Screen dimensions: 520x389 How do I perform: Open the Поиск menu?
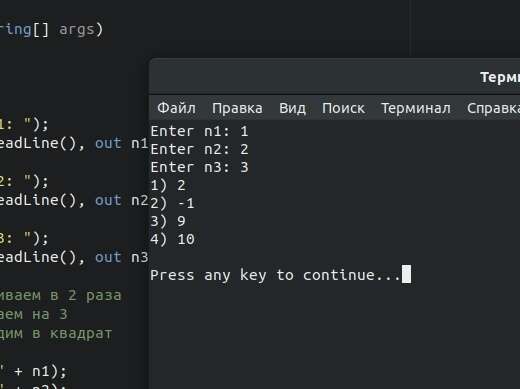click(343, 108)
